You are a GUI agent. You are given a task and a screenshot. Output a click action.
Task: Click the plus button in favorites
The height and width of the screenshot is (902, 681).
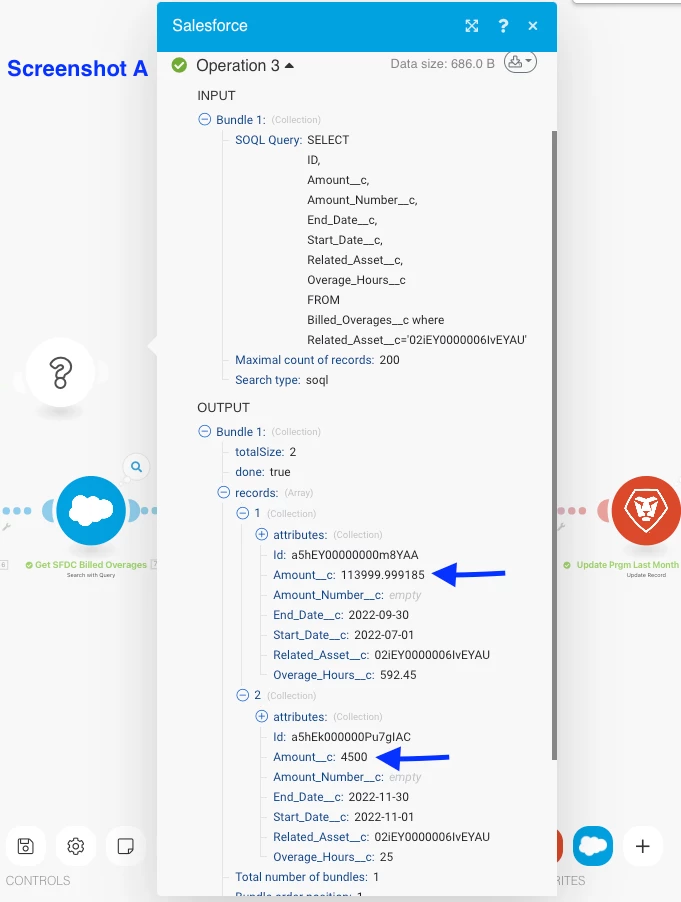642,846
